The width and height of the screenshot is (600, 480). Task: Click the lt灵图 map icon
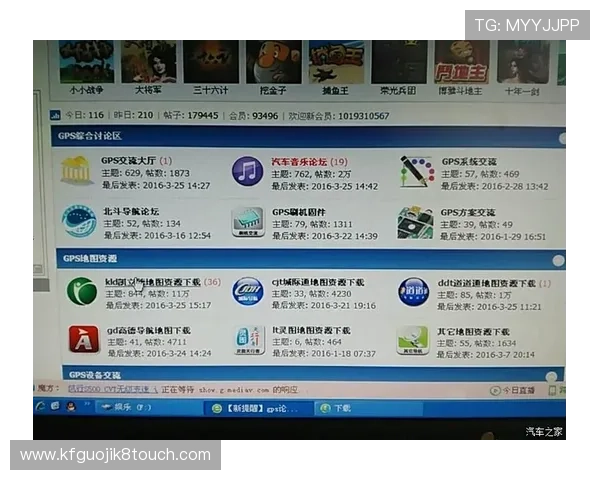tap(249, 340)
